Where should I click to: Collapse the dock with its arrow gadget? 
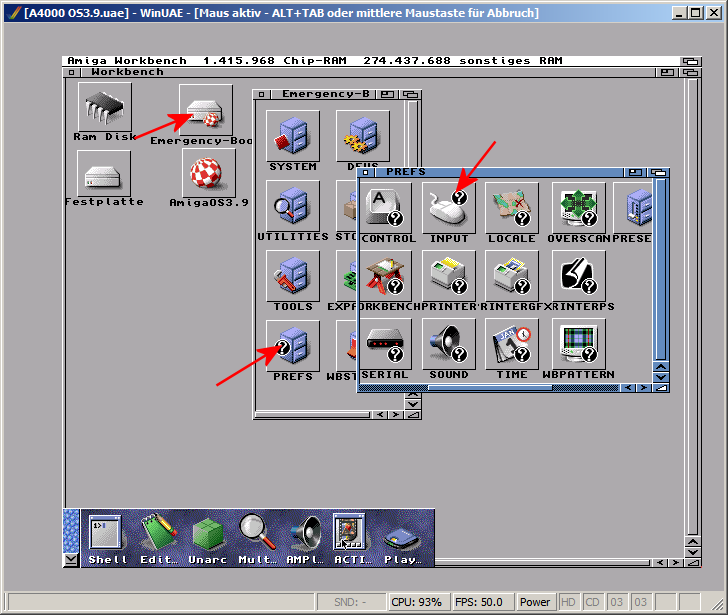(x=71, y=560)
